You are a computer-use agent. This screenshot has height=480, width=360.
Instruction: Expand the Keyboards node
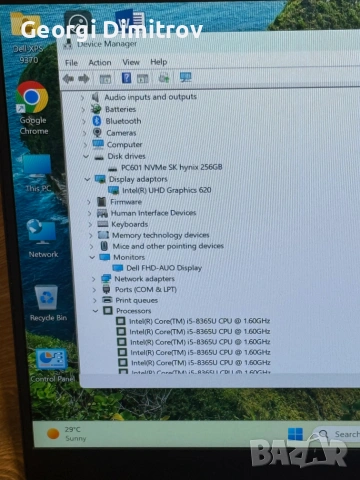[x=90, y=224]
